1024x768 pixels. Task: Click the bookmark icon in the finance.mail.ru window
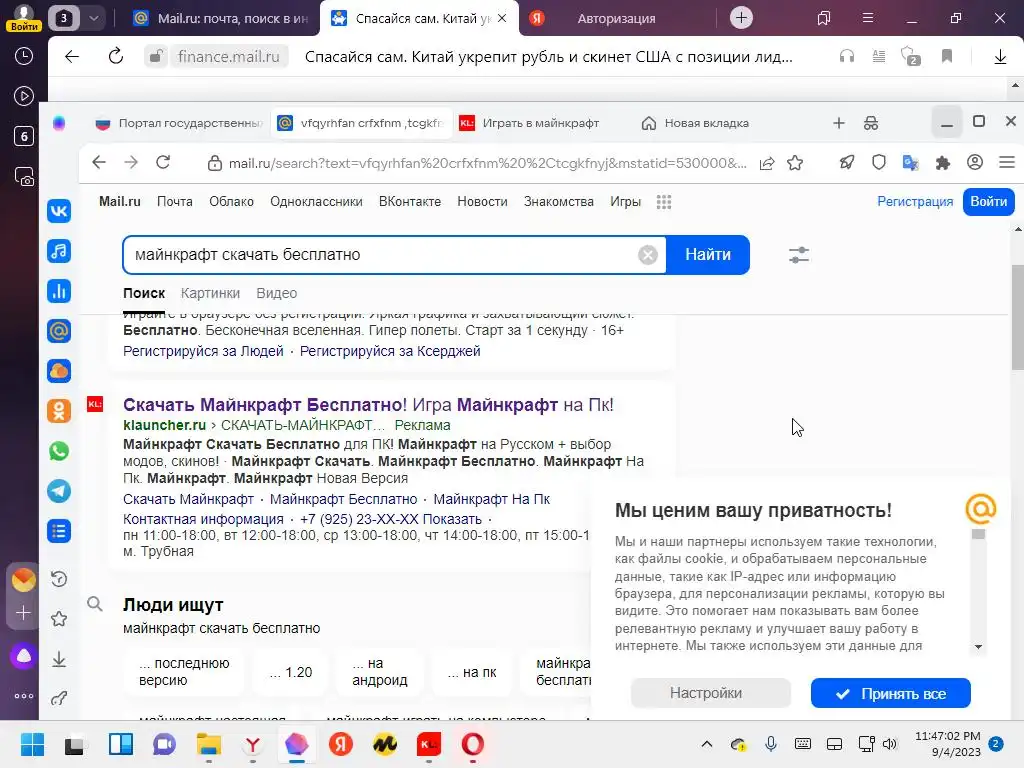947,56
